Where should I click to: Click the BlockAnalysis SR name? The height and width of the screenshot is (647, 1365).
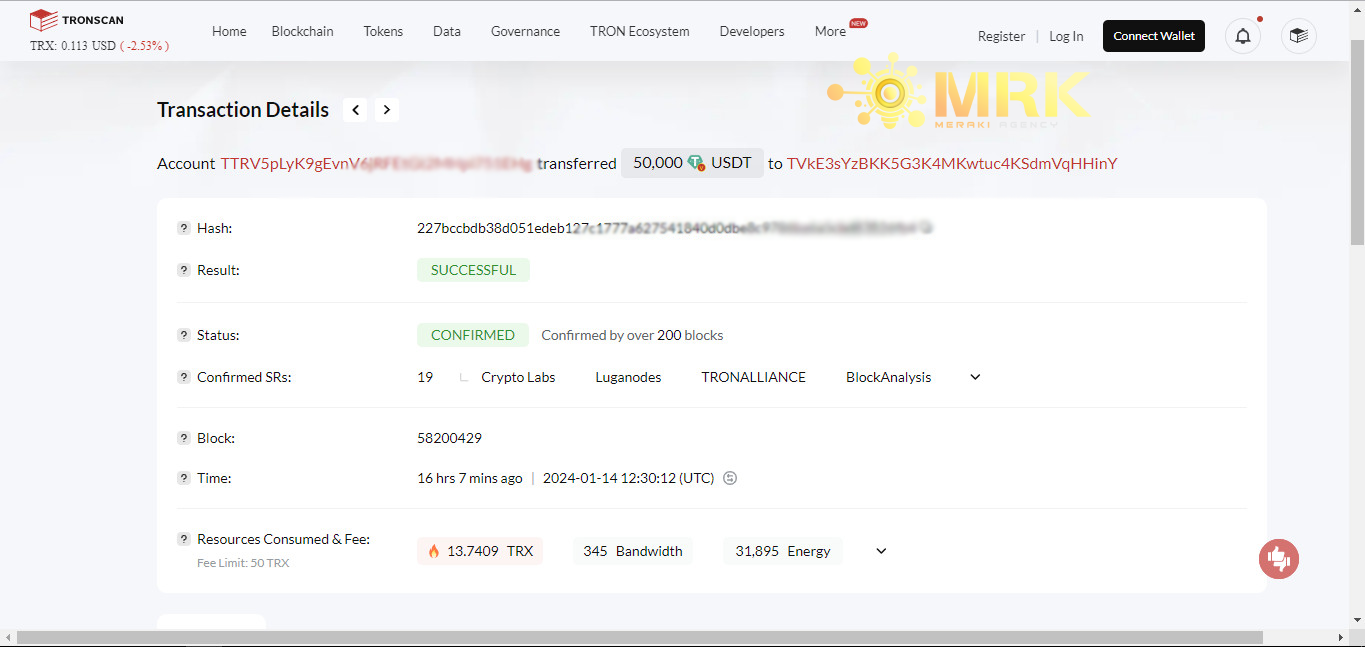pos(888,377)
